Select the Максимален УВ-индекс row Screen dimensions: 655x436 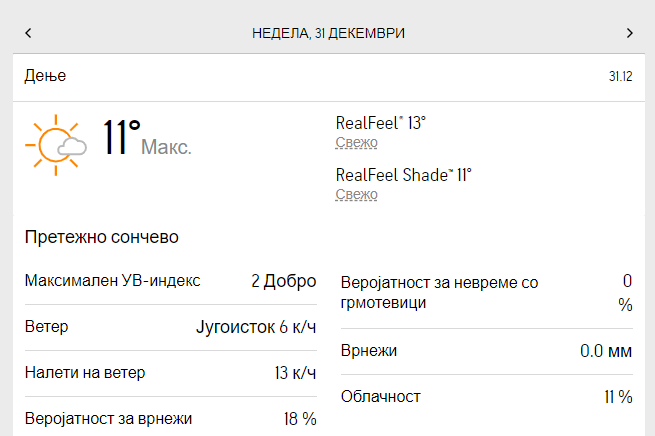[170, 281]
